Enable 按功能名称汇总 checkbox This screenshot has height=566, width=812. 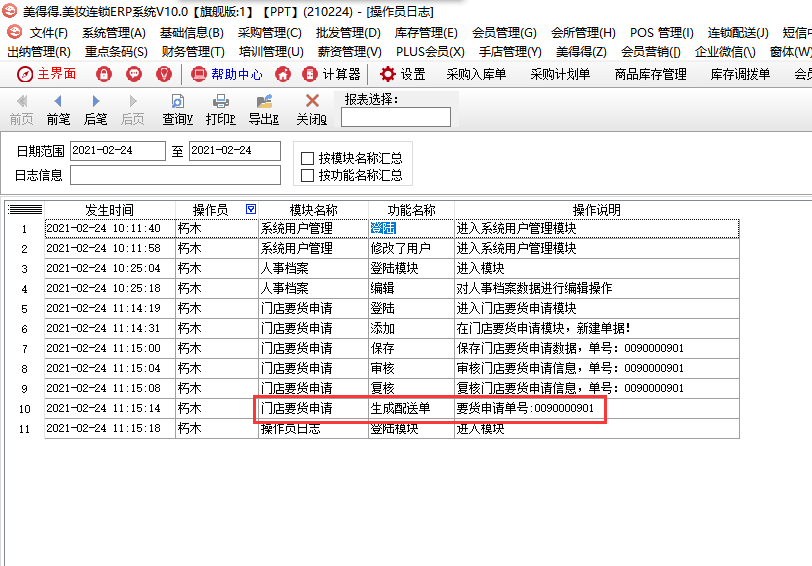307,175
